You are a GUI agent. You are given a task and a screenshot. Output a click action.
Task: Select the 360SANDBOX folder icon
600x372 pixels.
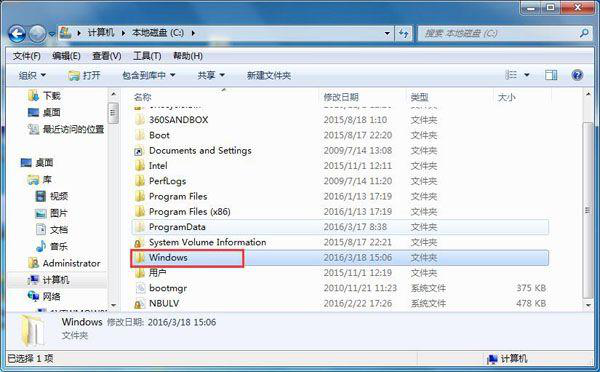click(x=139, y=120)
